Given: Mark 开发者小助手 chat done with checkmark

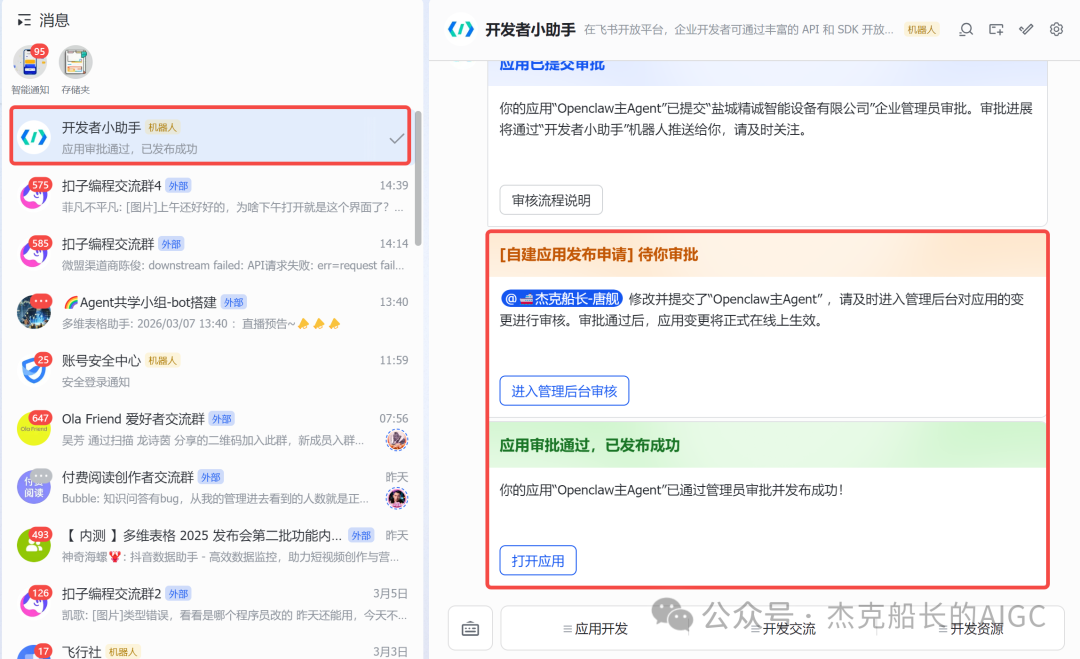Looking at the screenshot, I should (396, 138).
